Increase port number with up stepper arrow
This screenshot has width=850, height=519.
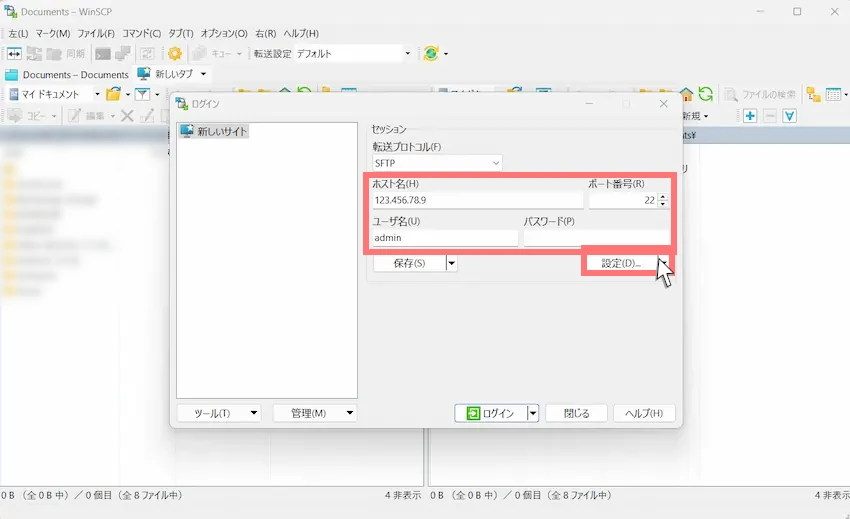pyautogui.click(x=662, y=196)
